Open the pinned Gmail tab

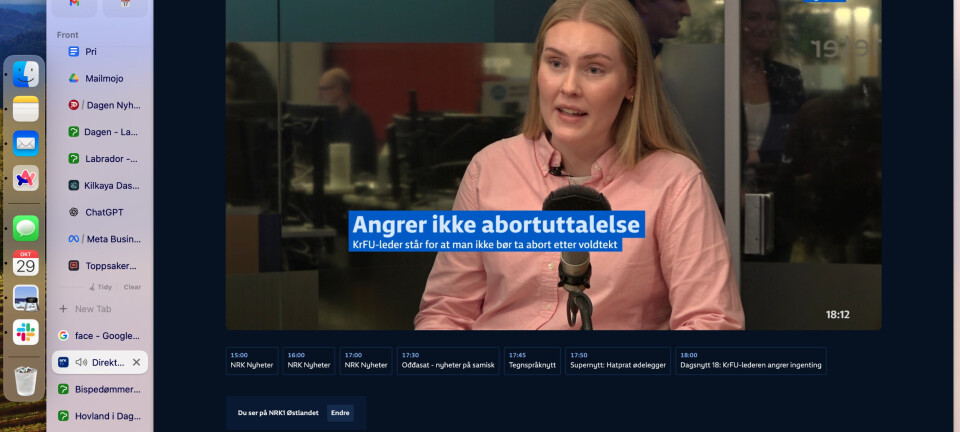74,5
